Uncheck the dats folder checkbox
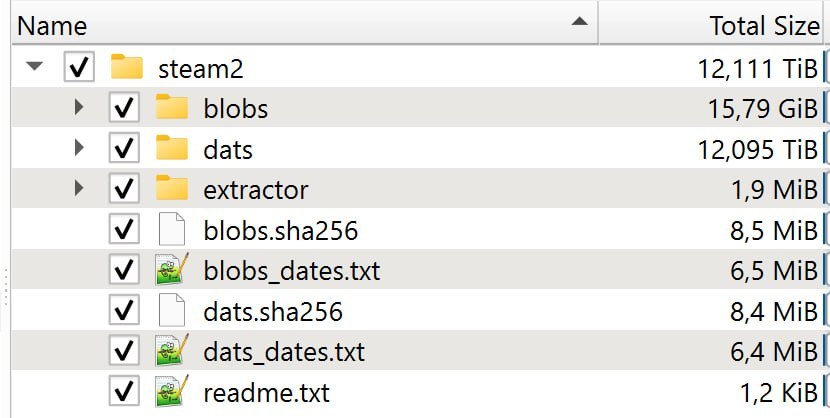The image size is (830, 418). click(124, 148)
